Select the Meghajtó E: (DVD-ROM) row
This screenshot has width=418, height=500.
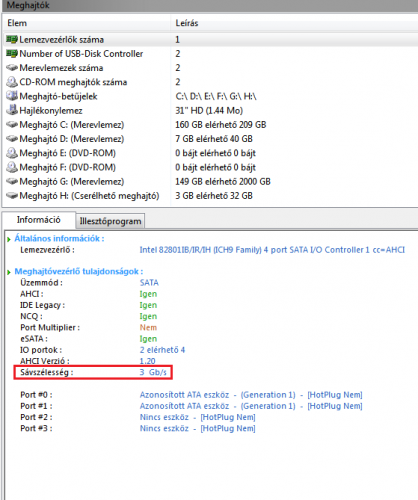click(210, 153)
